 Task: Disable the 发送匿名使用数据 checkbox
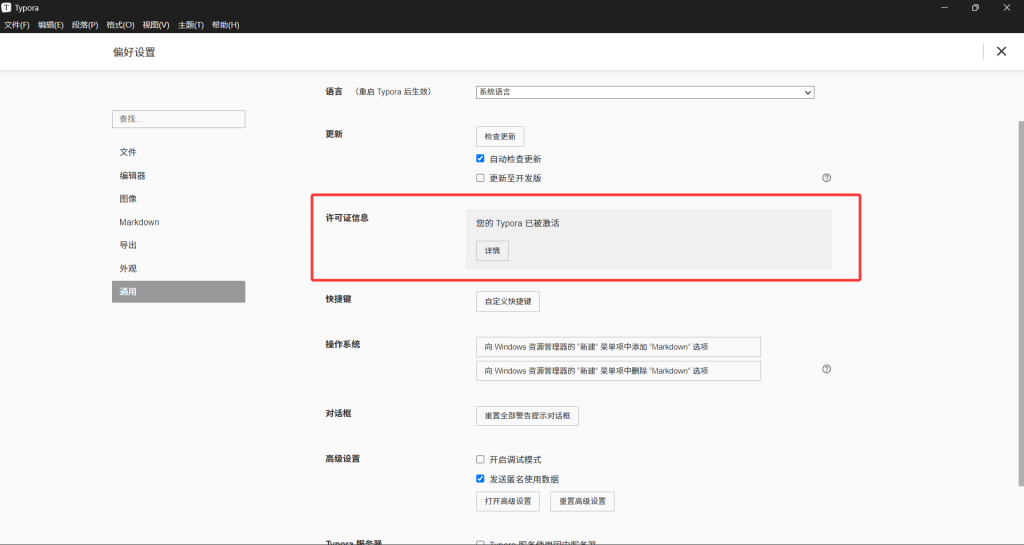coord(480,478)
